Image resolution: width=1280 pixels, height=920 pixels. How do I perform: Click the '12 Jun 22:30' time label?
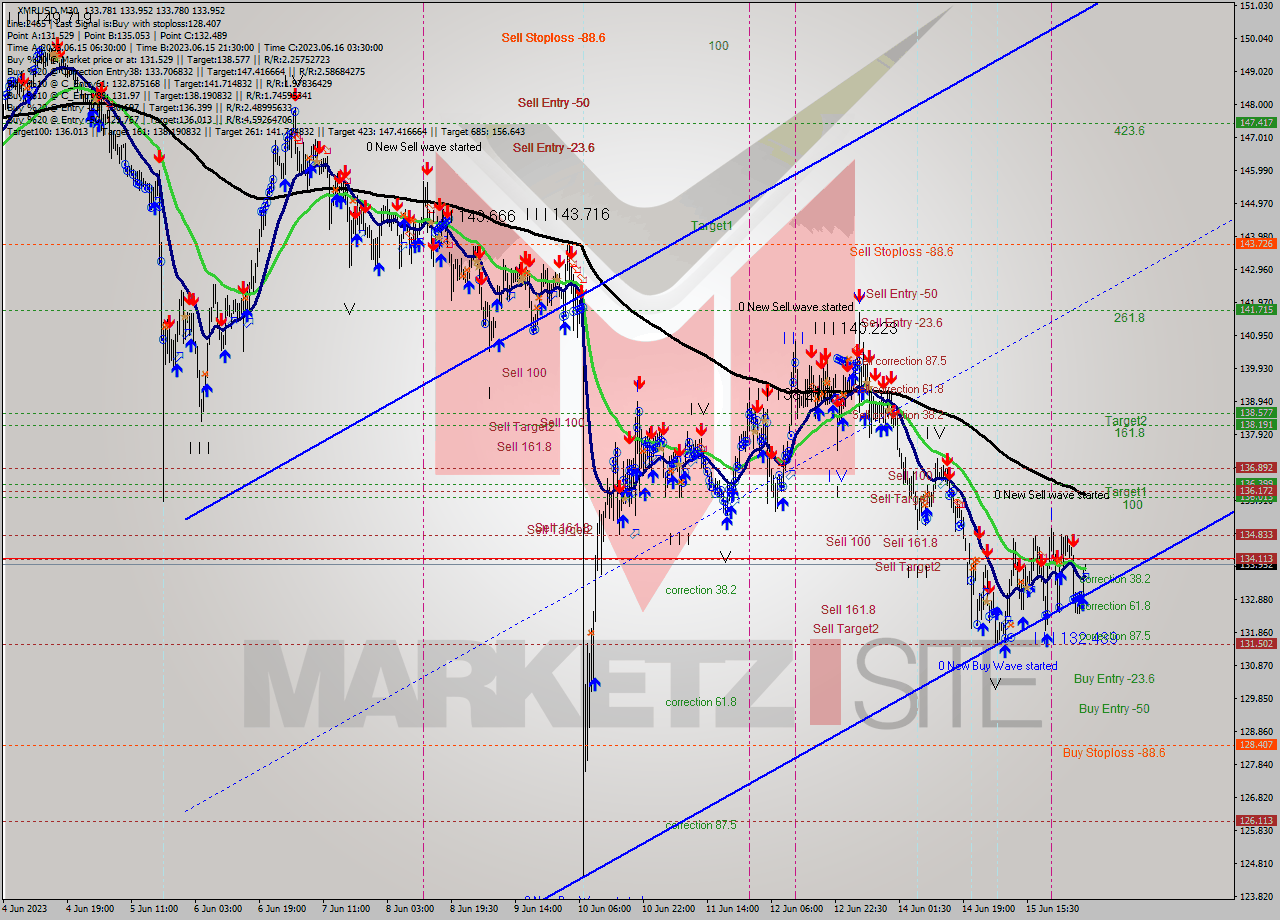coord(861,909)
